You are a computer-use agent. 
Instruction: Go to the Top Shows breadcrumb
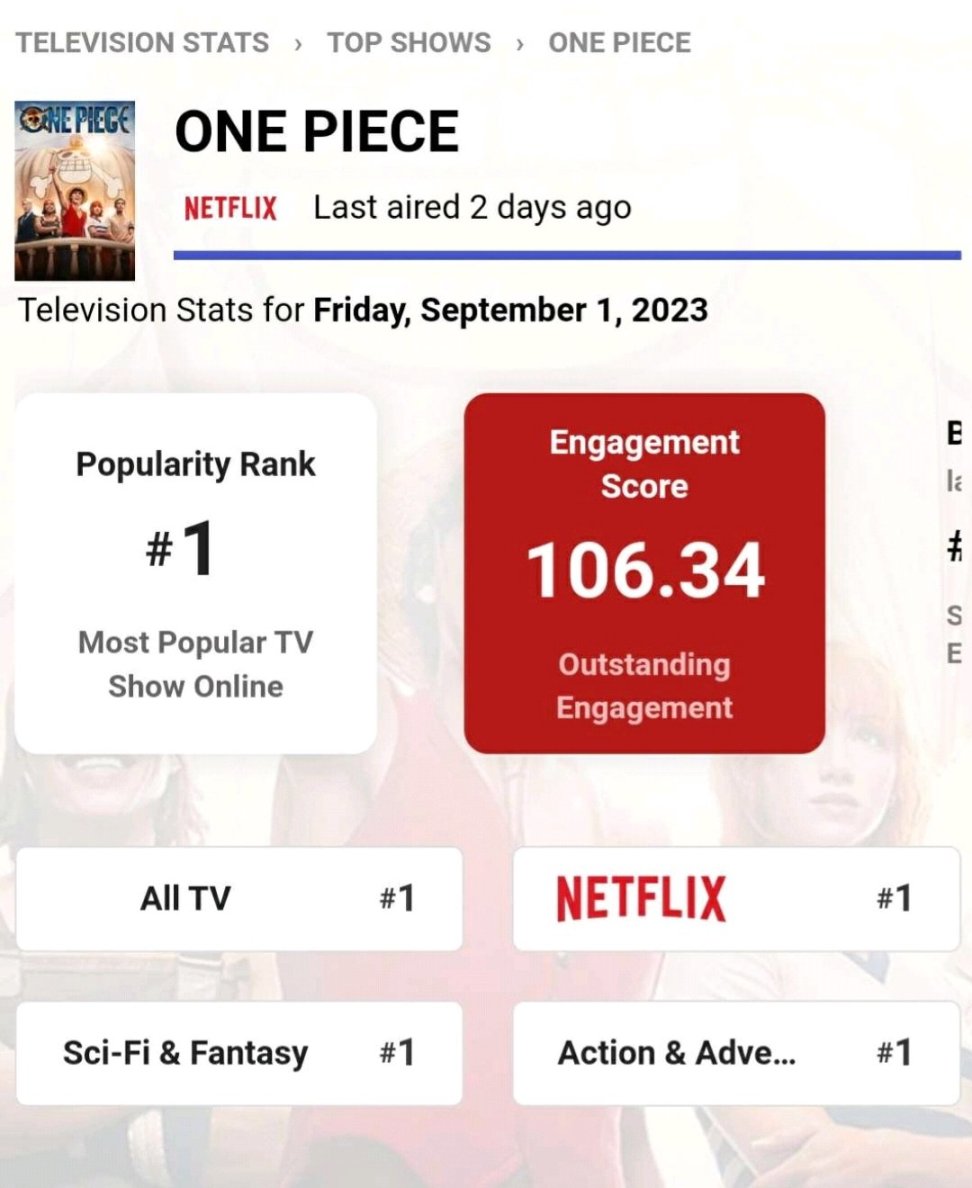pyautogui.click(x=409, y=42)
